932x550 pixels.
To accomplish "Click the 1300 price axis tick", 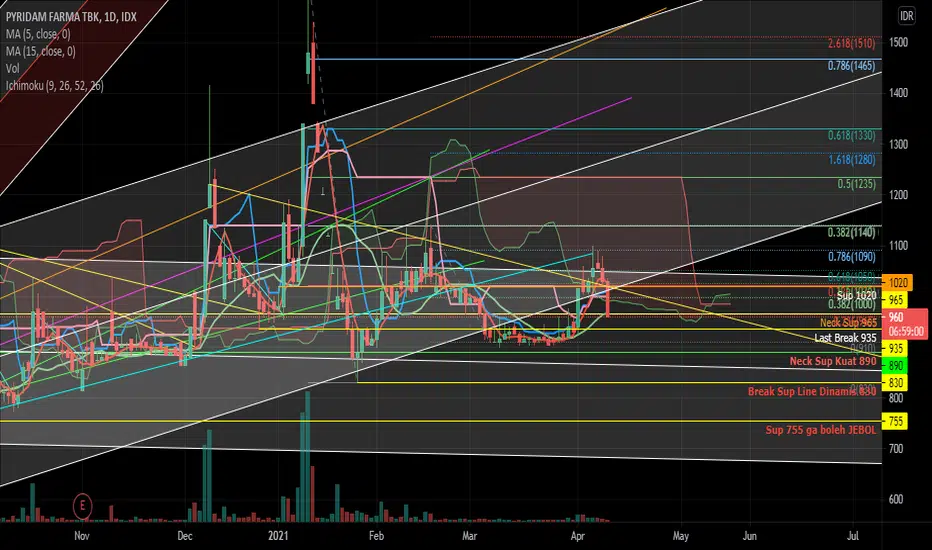I will [898, 144].
